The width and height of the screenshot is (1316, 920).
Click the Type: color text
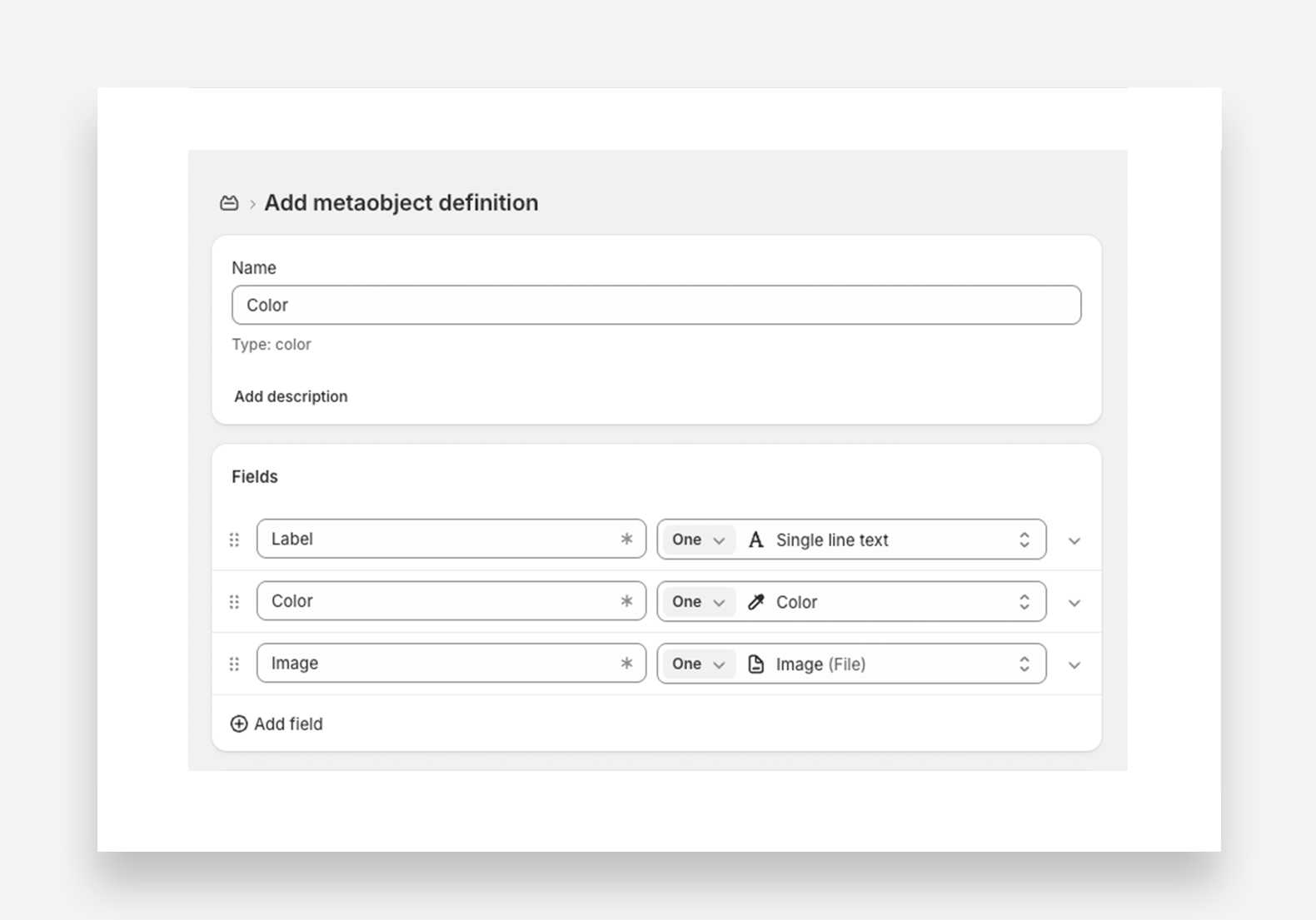tap(272, 344)
